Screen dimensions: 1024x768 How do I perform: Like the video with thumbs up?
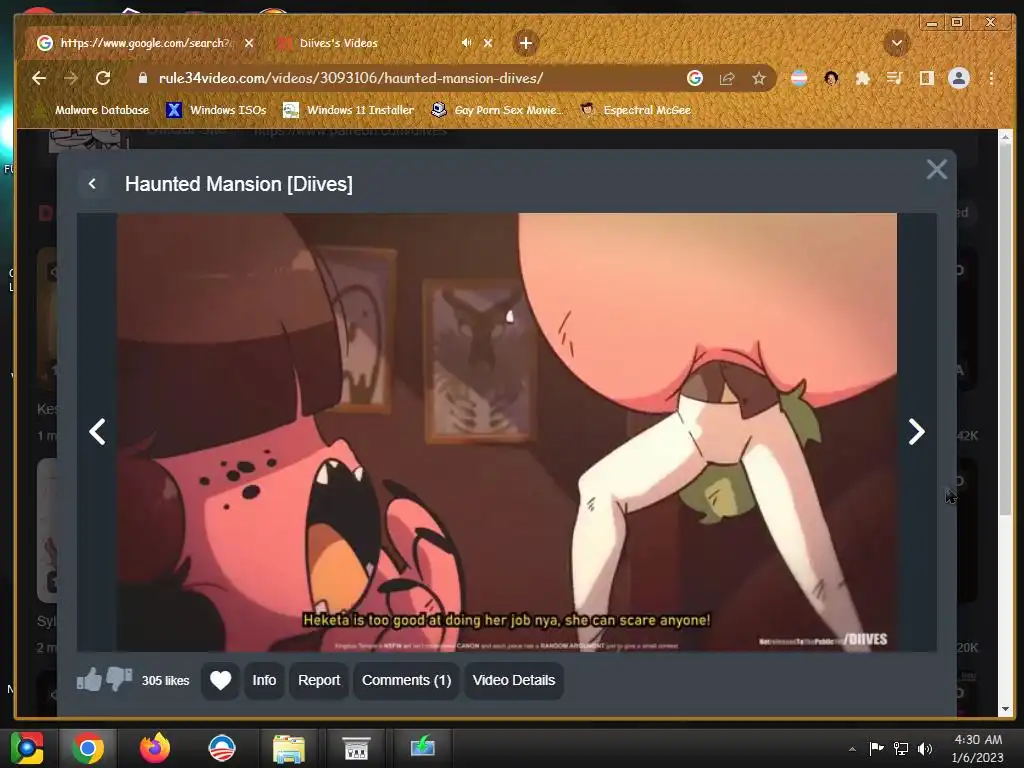(89, 679)
